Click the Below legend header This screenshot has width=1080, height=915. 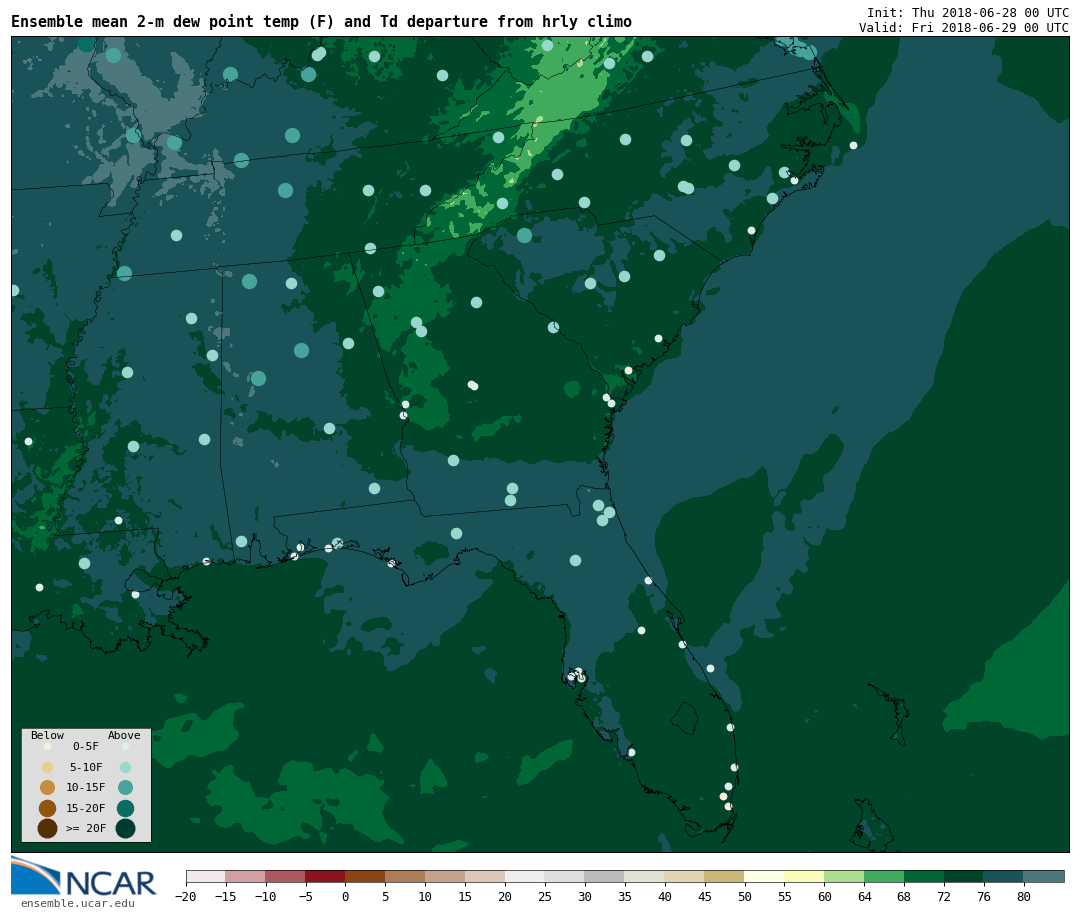coord(48,735)
